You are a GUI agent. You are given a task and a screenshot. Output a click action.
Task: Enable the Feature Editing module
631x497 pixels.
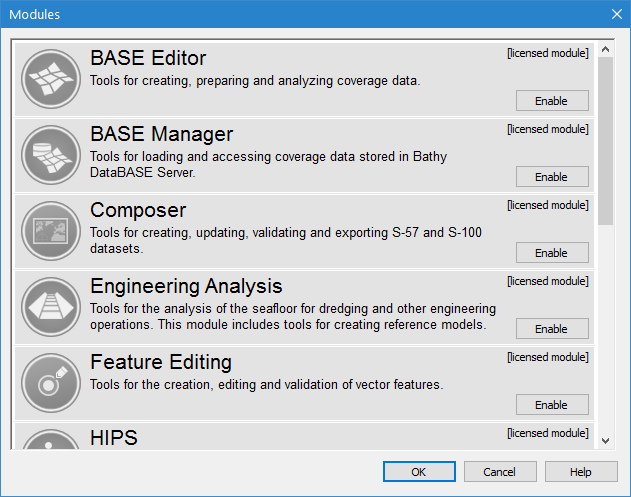click(551, 405)
